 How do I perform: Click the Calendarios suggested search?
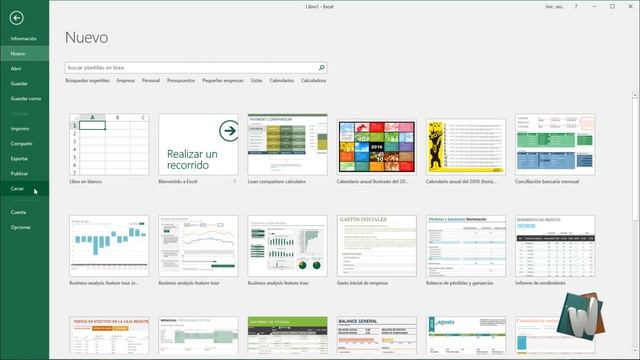coord(281,80)
